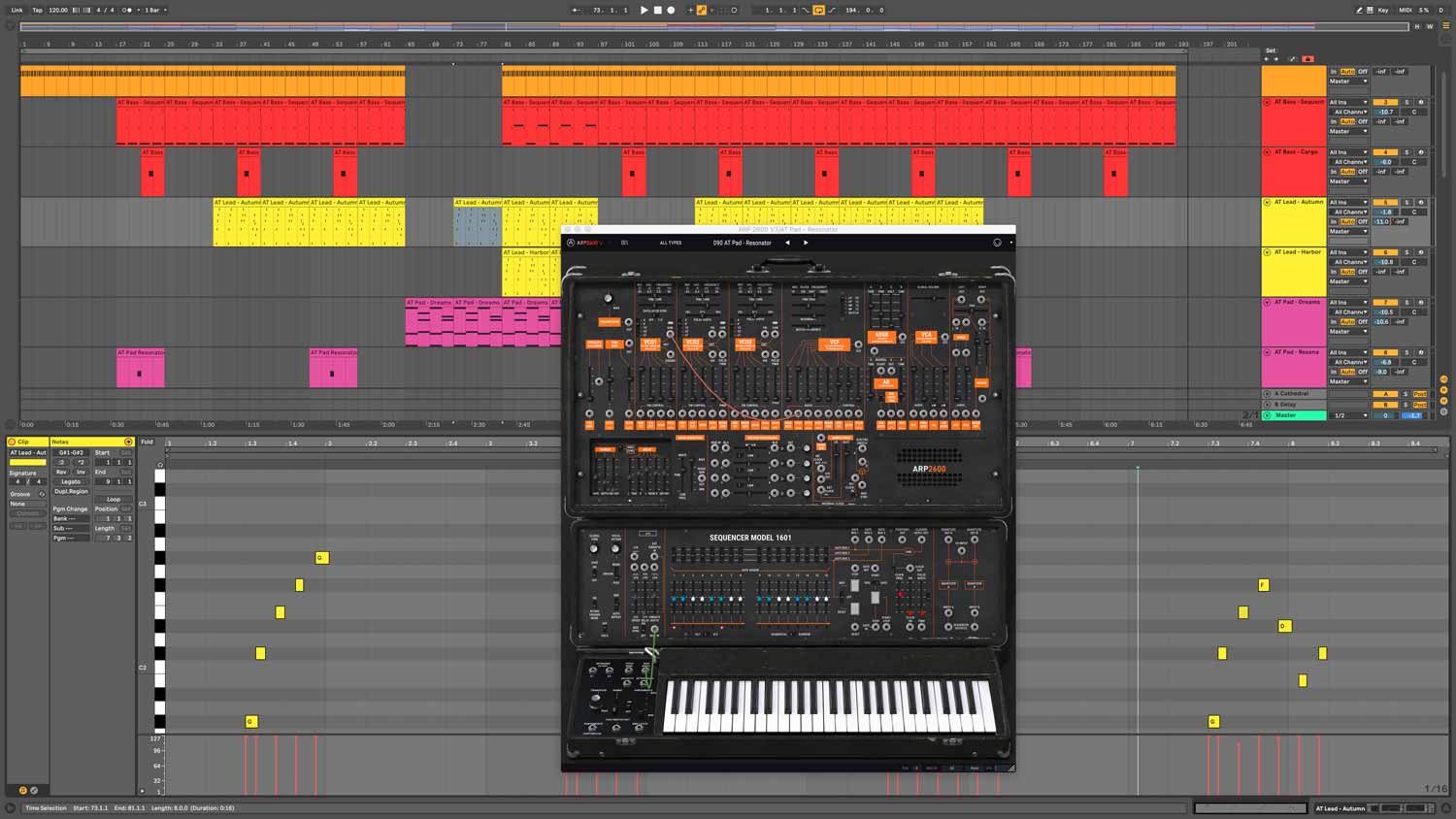Image resolution: width=1456 pixels, height=819 pixels.
Task: Click the Groove hot-swap icon
Action: (x=42, y=494)
